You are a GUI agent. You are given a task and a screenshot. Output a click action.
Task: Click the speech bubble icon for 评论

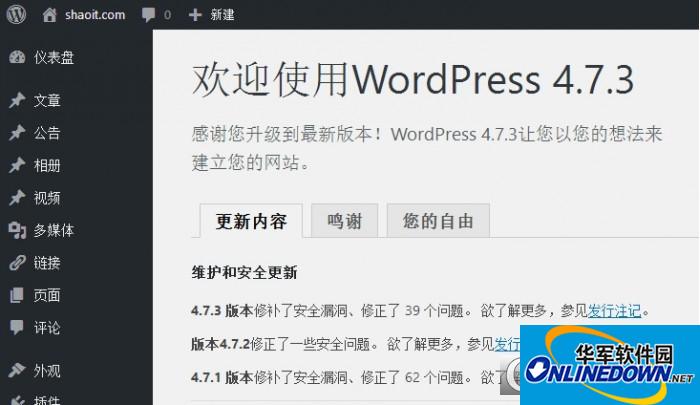(x=17, y=328)
